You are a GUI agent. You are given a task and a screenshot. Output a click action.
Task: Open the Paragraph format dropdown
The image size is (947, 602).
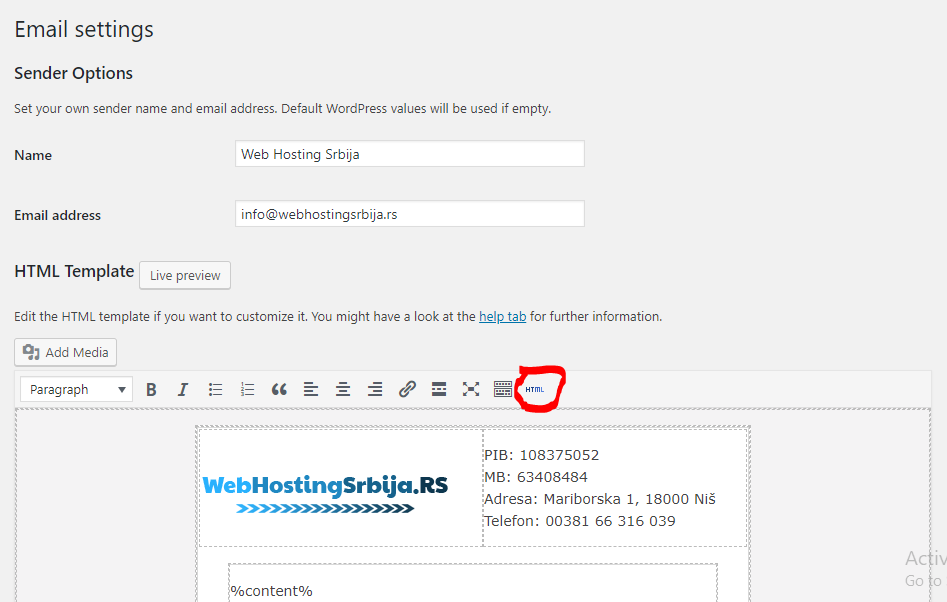point(77,389)
